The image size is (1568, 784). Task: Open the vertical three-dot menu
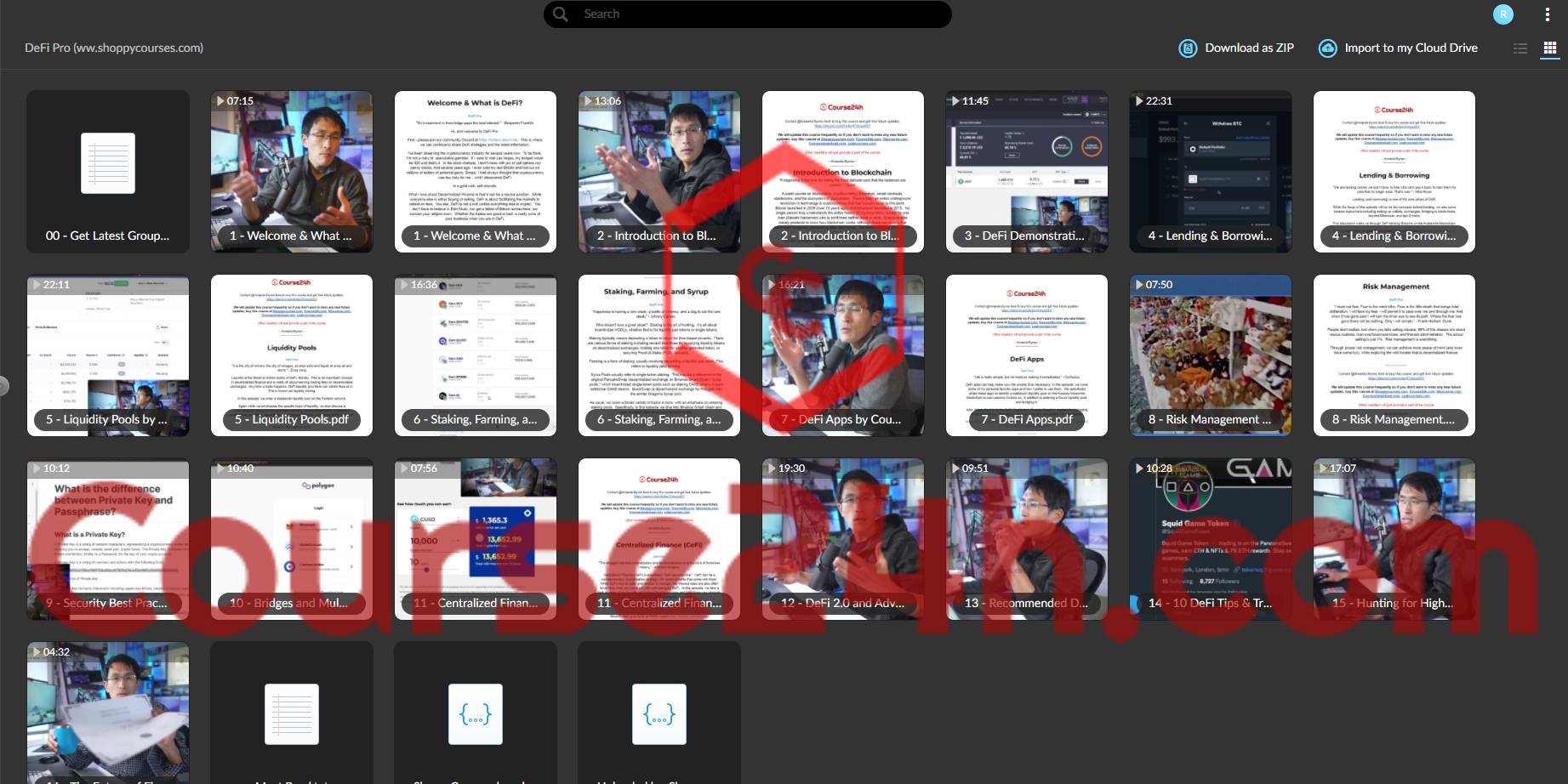1547,14
